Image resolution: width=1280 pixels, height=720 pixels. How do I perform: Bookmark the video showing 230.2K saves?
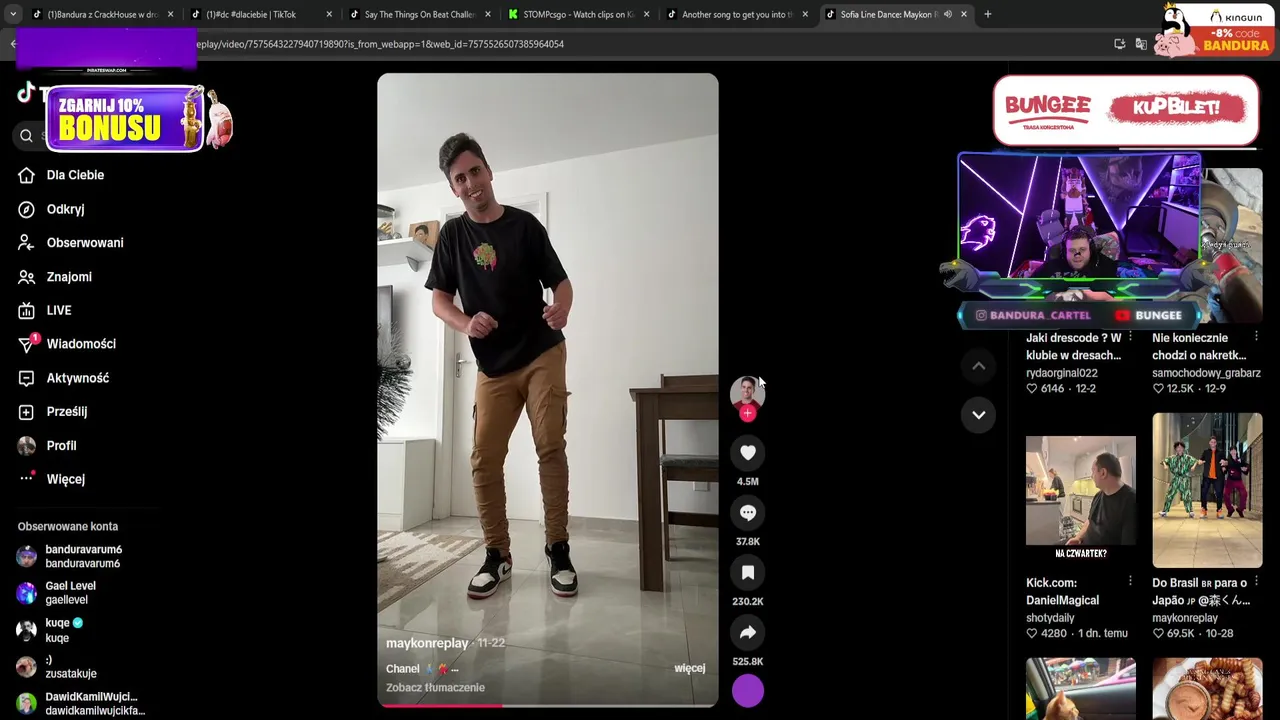(747, 573)
